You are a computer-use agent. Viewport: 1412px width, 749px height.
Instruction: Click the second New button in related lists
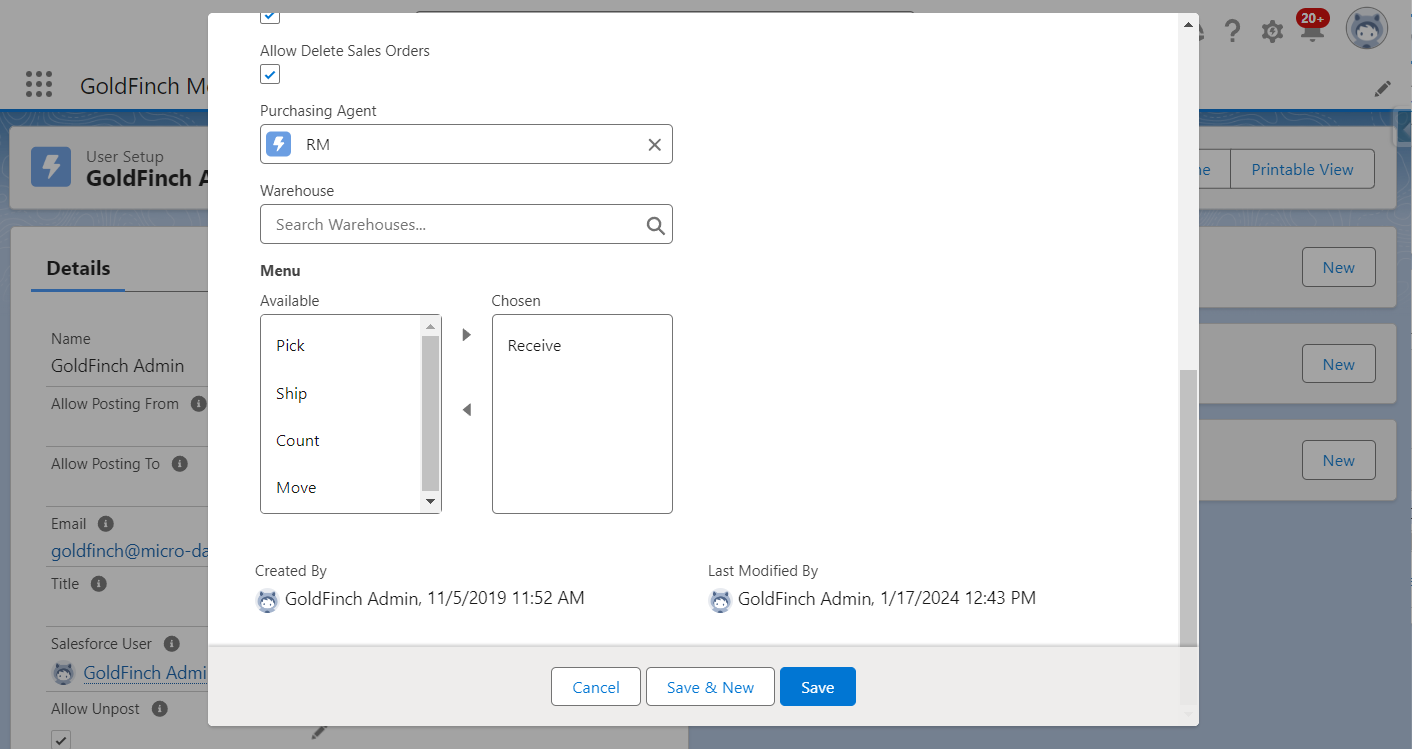pyautogui.click(x=1339, y=364)
